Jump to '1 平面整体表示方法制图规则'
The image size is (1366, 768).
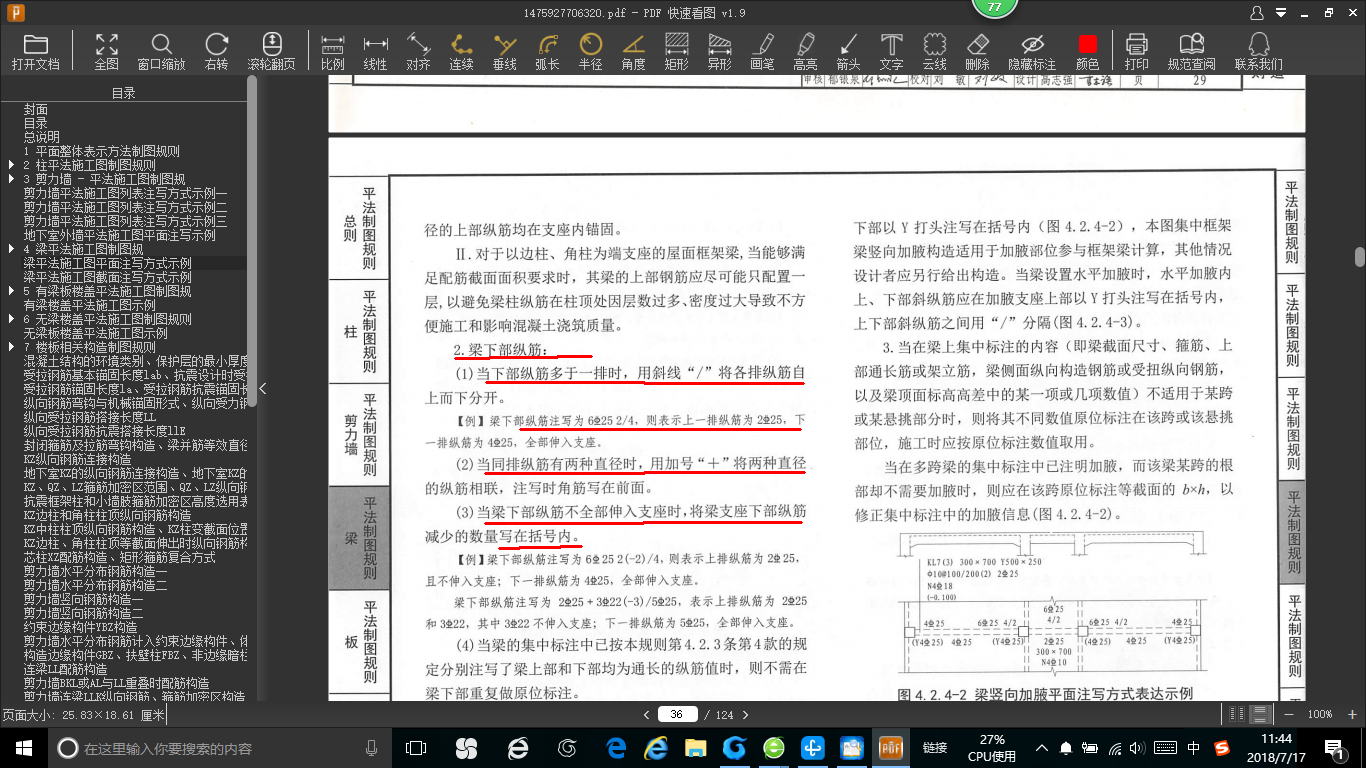(x=102, y=151)
